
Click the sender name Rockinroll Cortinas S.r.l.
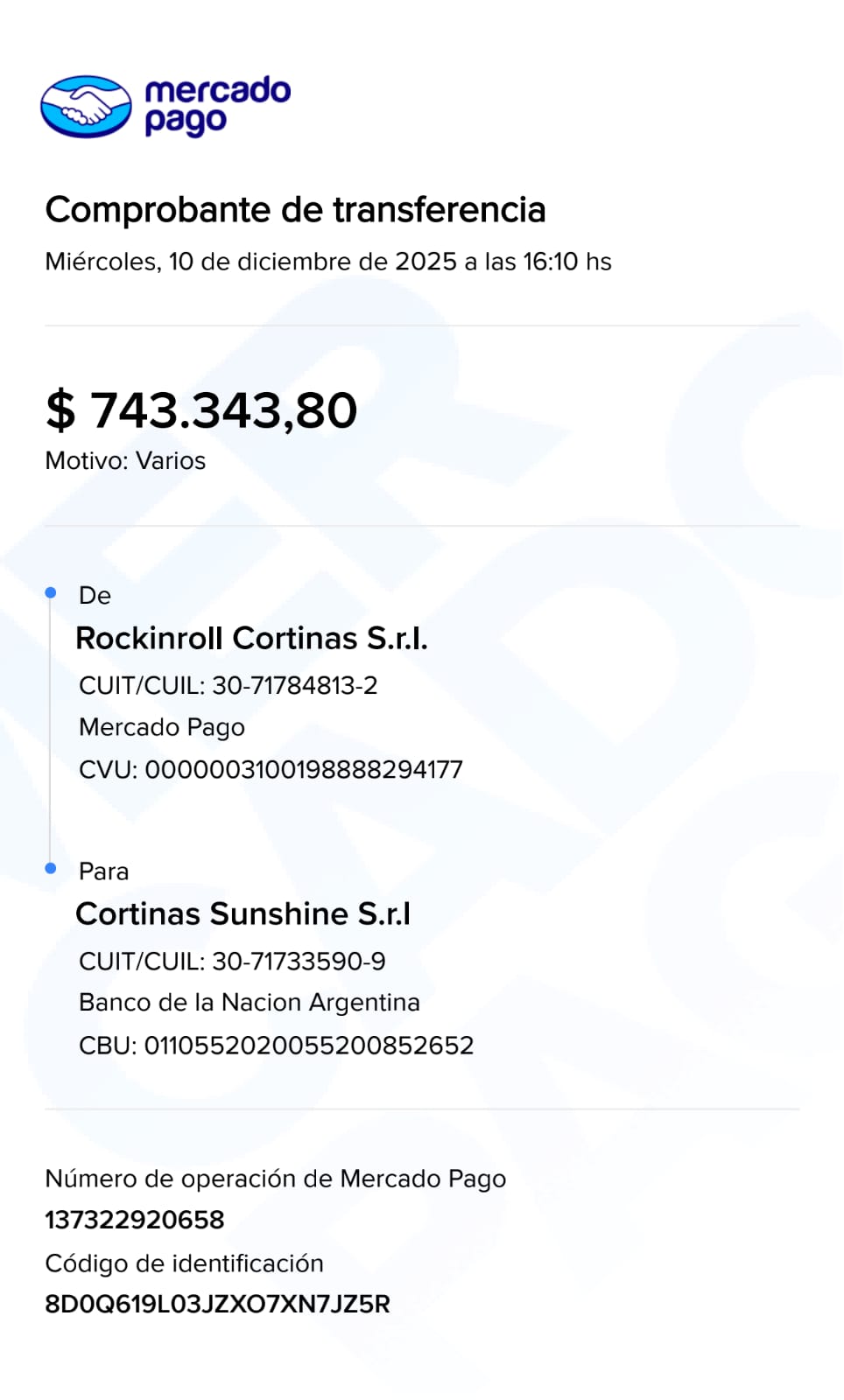tap(251, 639)
